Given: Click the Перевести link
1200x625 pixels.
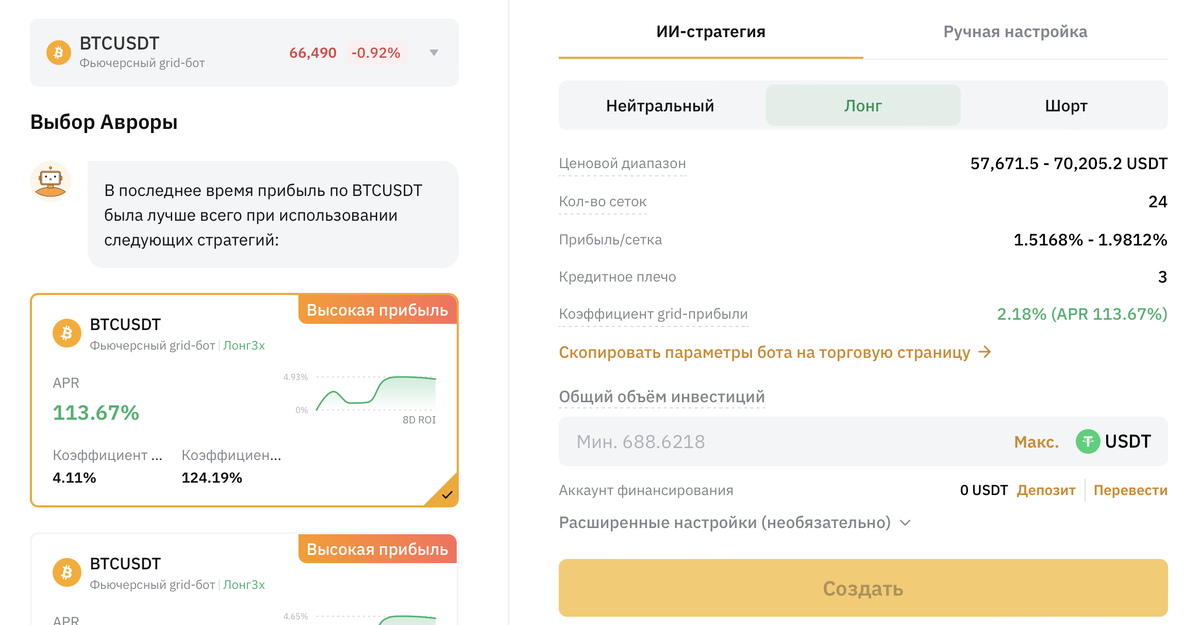Looking at the screenshot, I should pos(1130,490).
